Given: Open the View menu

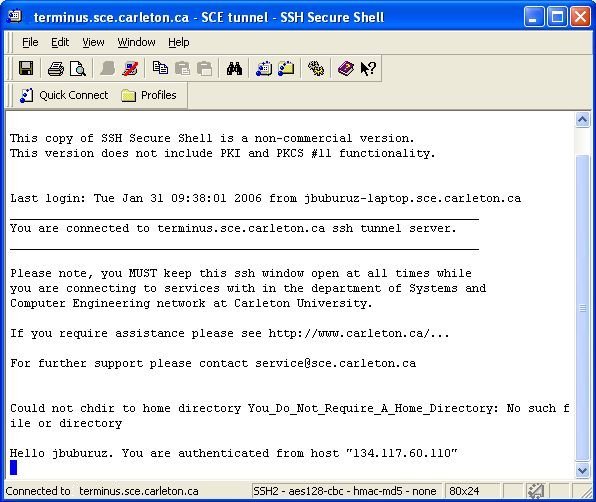Looking at the screenshot, I should click(93, 42).
